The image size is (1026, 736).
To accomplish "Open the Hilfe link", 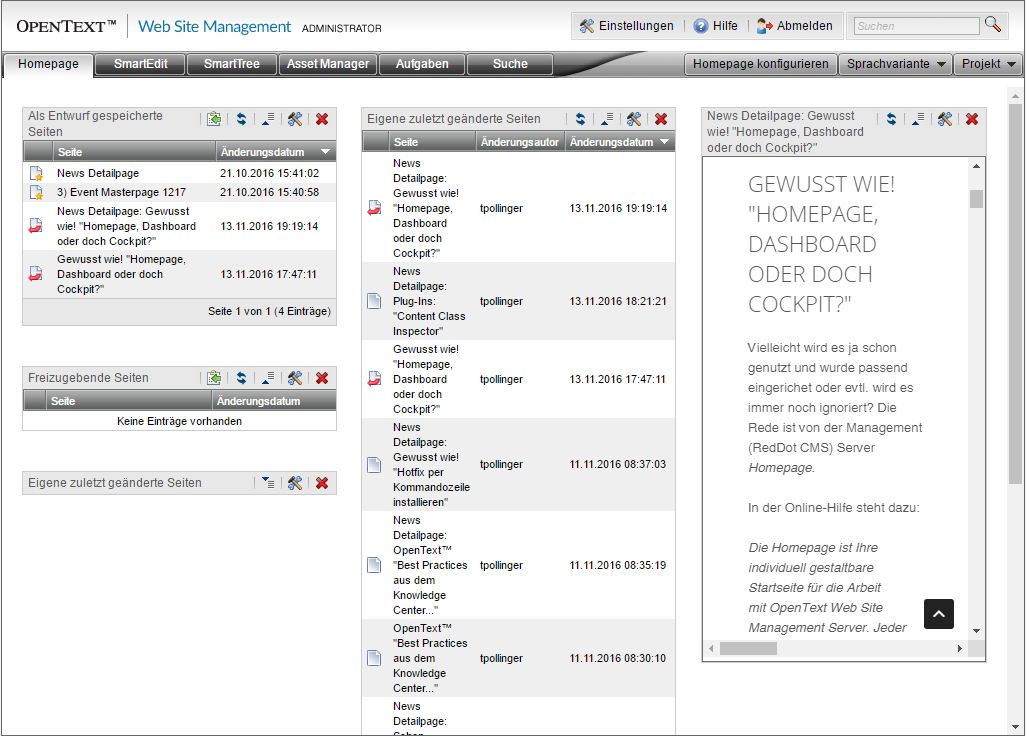I will point(715,26).
